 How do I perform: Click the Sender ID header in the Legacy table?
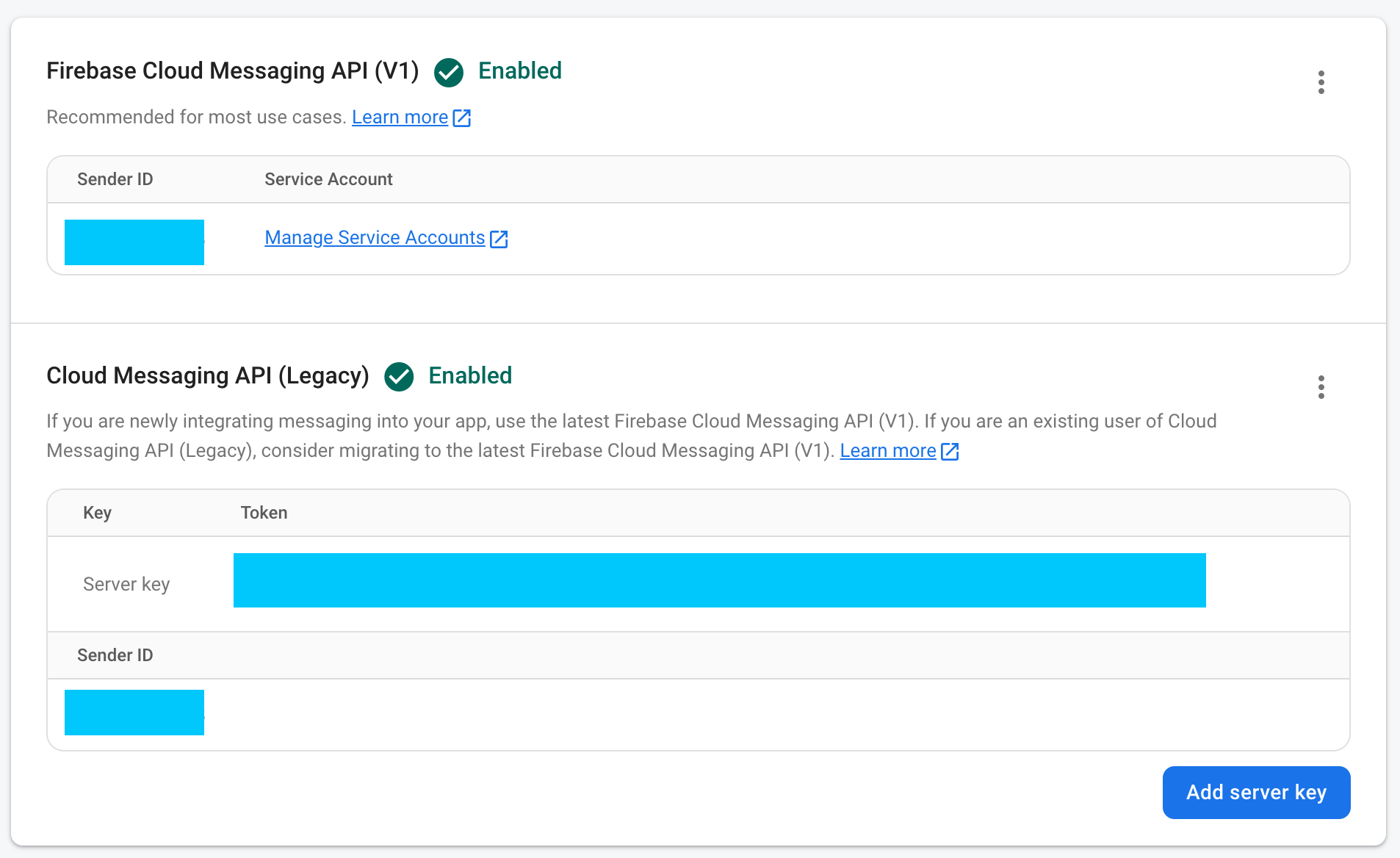[115, 655]
